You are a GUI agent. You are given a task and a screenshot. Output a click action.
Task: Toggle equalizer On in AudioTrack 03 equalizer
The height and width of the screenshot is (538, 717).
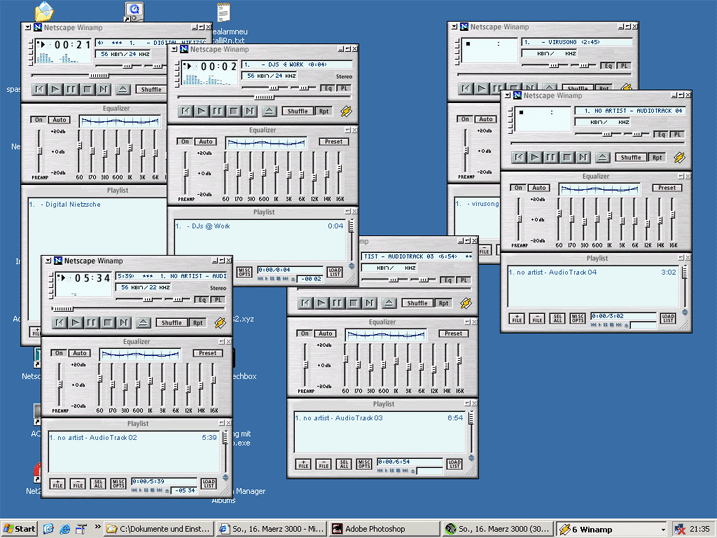click(305, 333)
